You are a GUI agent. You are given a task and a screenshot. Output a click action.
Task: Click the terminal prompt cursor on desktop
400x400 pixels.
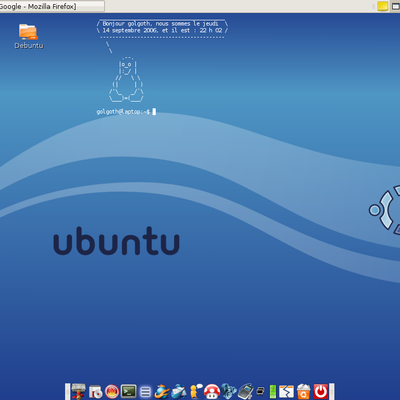pyautogui.click(x=154, y=112)
